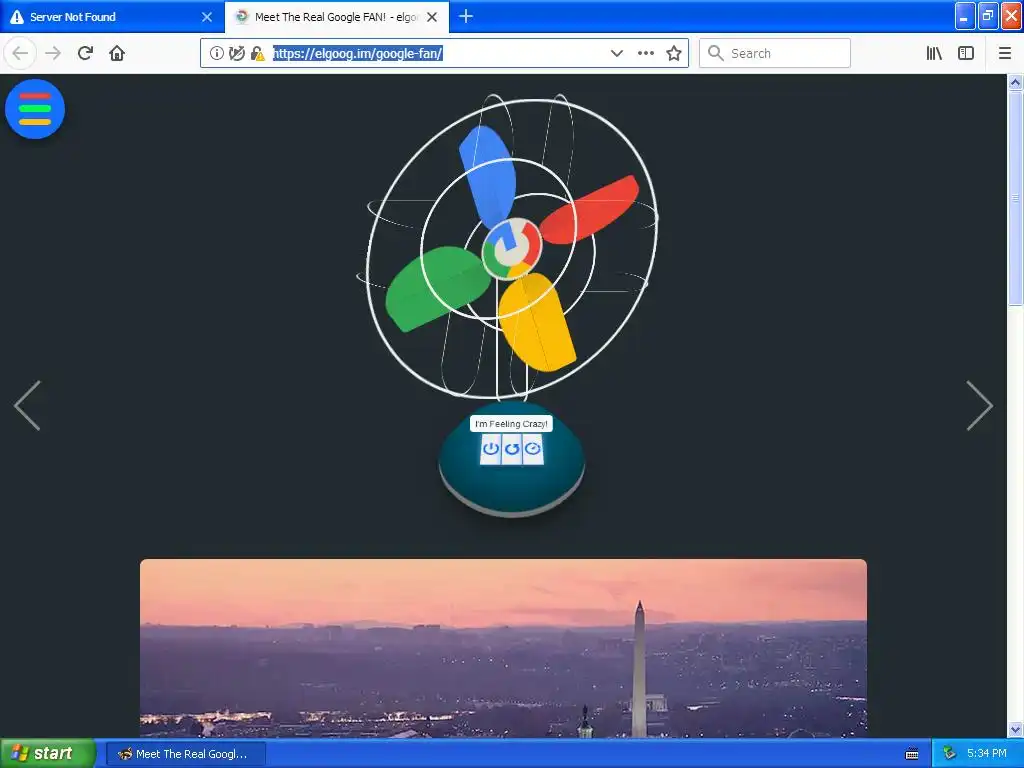Click the system tray network icon

point(949,754)
